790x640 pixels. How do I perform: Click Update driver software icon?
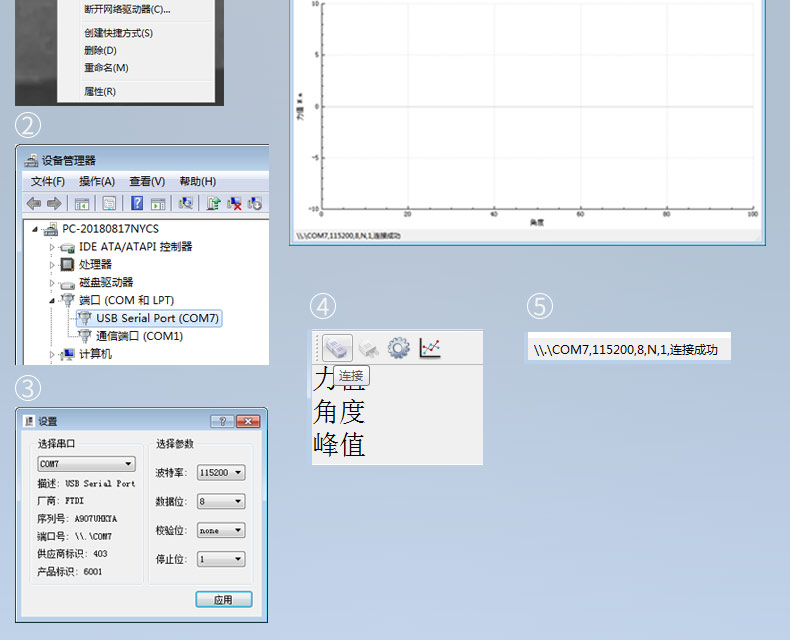pyautogui.click(x=213, y=203)
